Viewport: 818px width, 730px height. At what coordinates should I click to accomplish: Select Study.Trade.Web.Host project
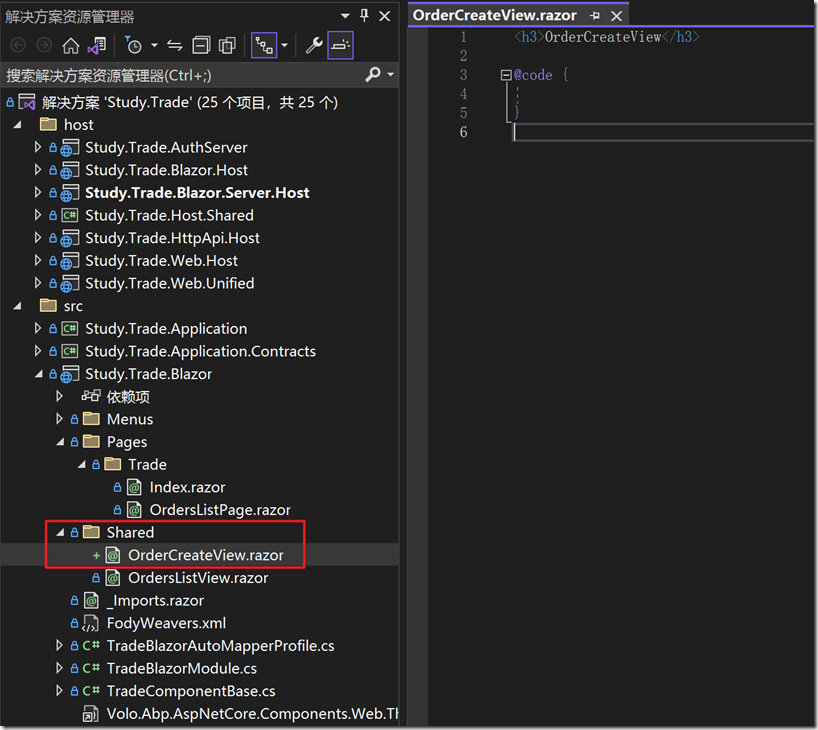(x=161, y=261)
